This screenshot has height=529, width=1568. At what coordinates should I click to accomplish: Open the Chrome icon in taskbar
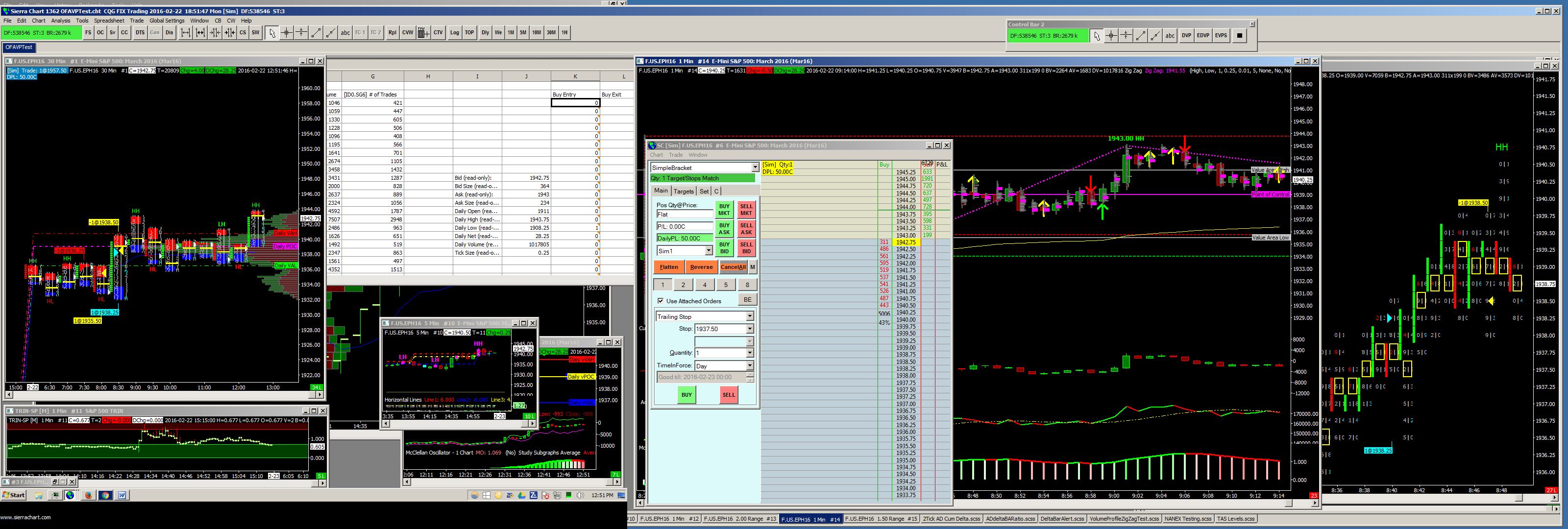(x=105, y=495)
